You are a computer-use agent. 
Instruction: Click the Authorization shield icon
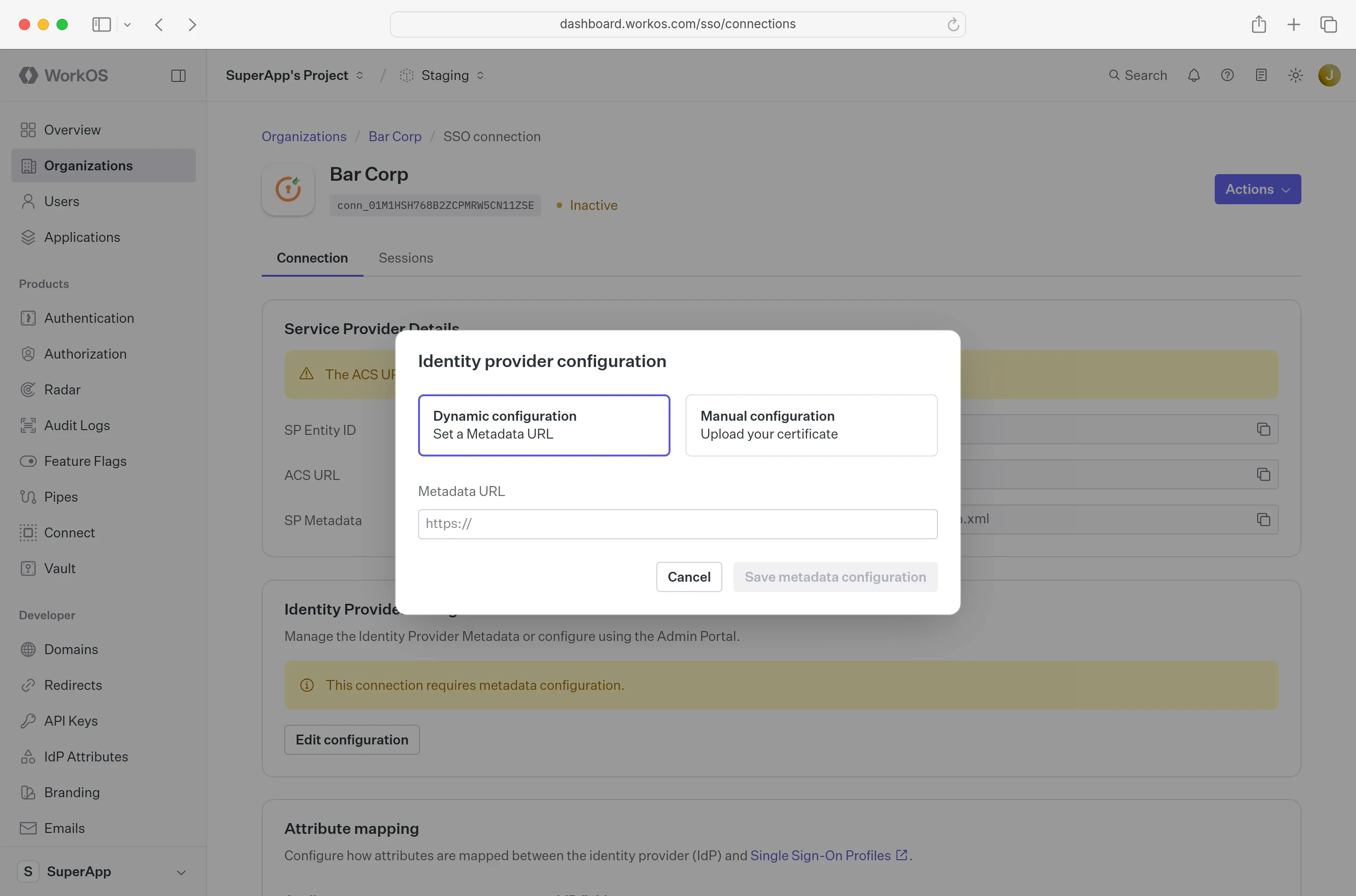pyautogui.click(x=28, y=354)
